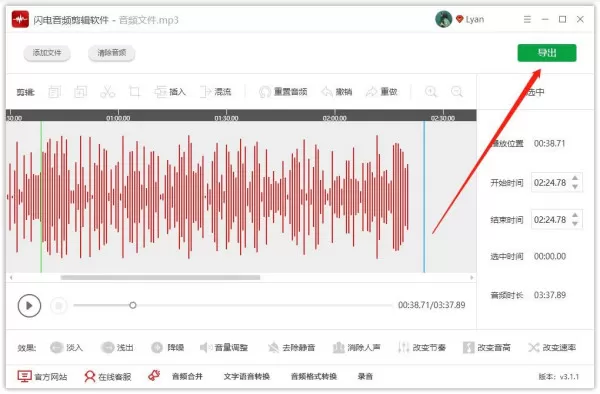
Task: Open the 音频合并 audio merge tool
Action: click(x=187, y=376)
